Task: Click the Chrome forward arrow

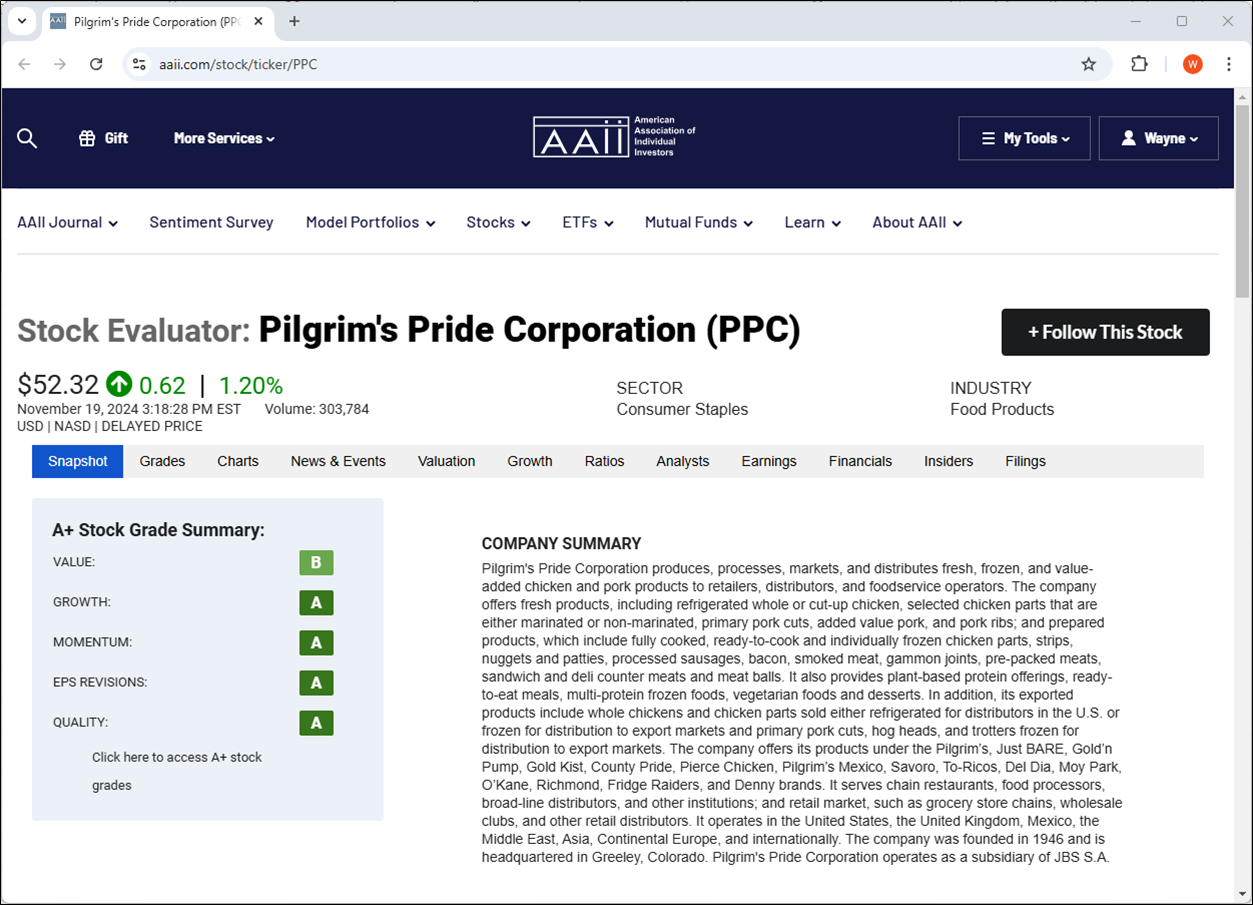Action: (60, 64)
